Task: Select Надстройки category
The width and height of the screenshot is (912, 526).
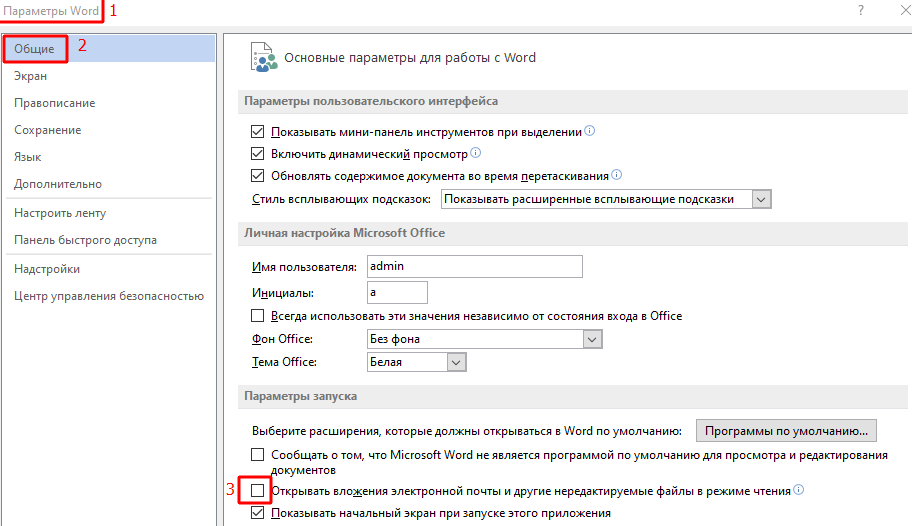Action: coord(109,268)
